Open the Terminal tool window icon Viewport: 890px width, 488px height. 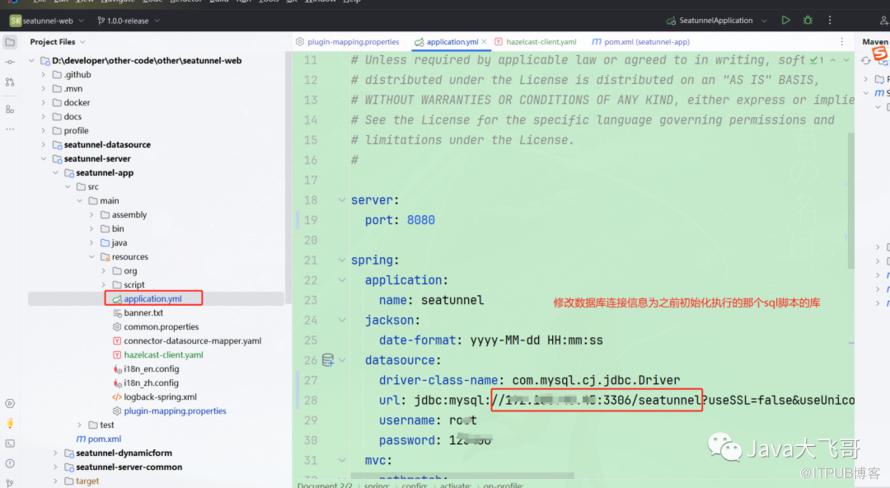[10, 444]
